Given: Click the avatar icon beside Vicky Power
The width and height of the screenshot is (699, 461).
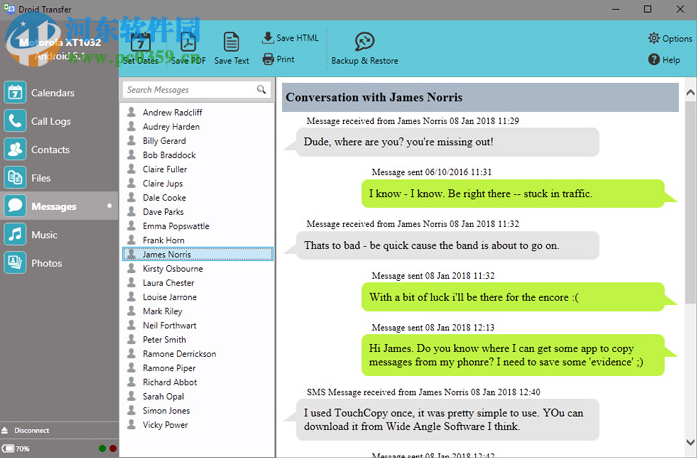Looking at the screenshot, I should click(x=132, y=424).
